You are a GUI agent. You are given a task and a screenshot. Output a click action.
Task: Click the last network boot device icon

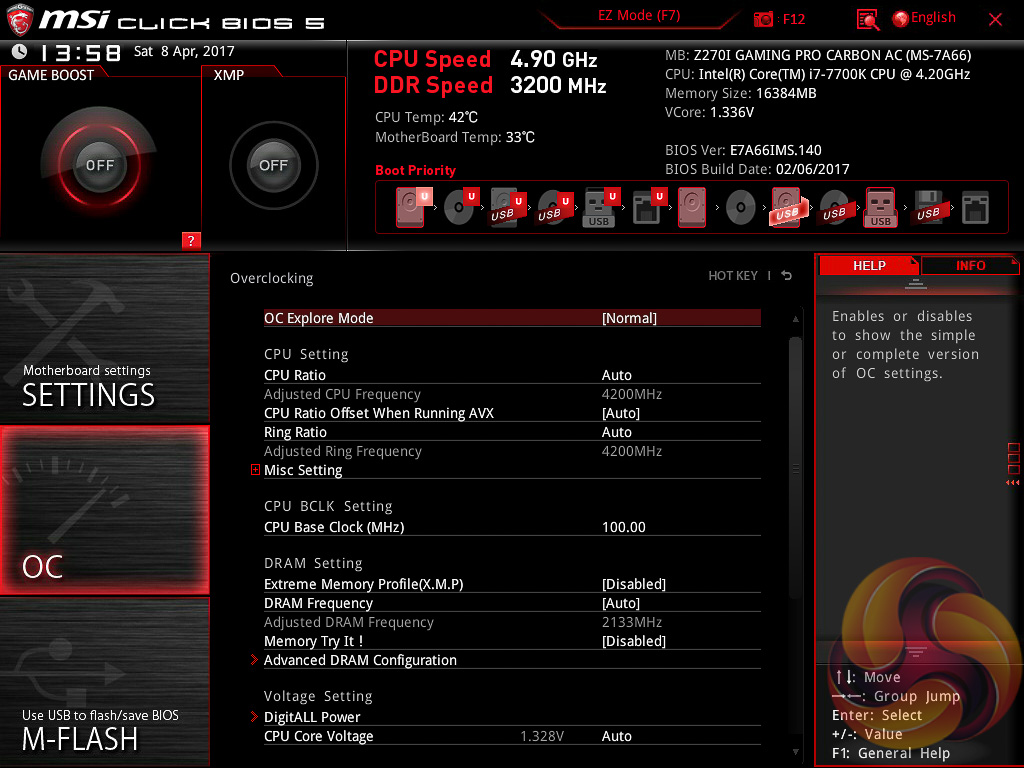[974, 208]
